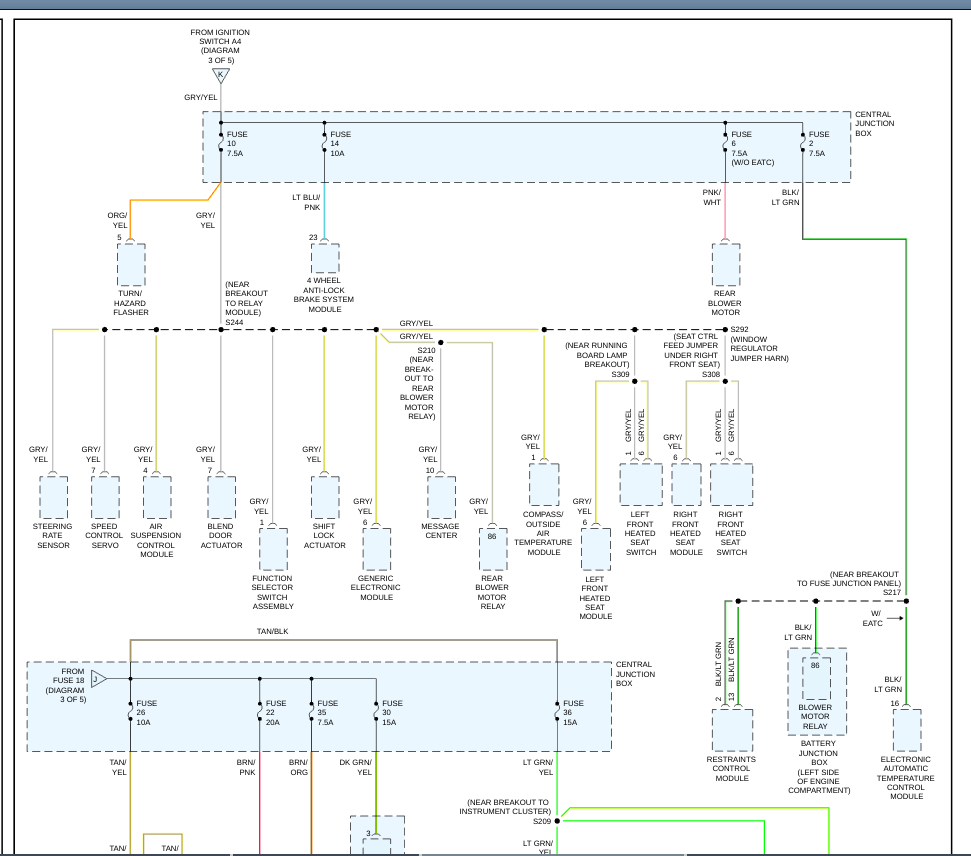Click the S209 splice node near instrument cluster

(x=557, y=820)
